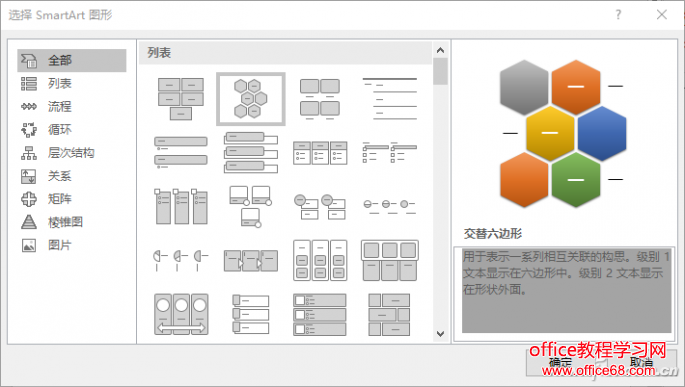Click the scroll down arrow in gallery
The image size is (685, 387).
pyautogui.click(x=440, y=334)
